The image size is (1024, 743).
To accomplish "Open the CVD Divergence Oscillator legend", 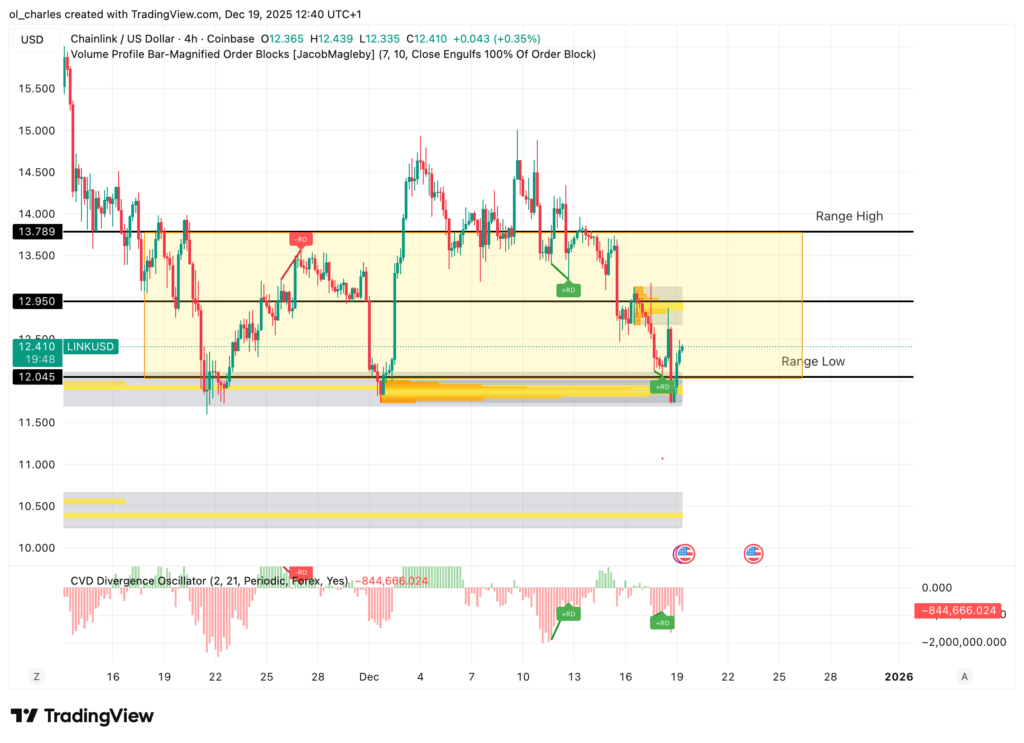I will tap(210, 581).
